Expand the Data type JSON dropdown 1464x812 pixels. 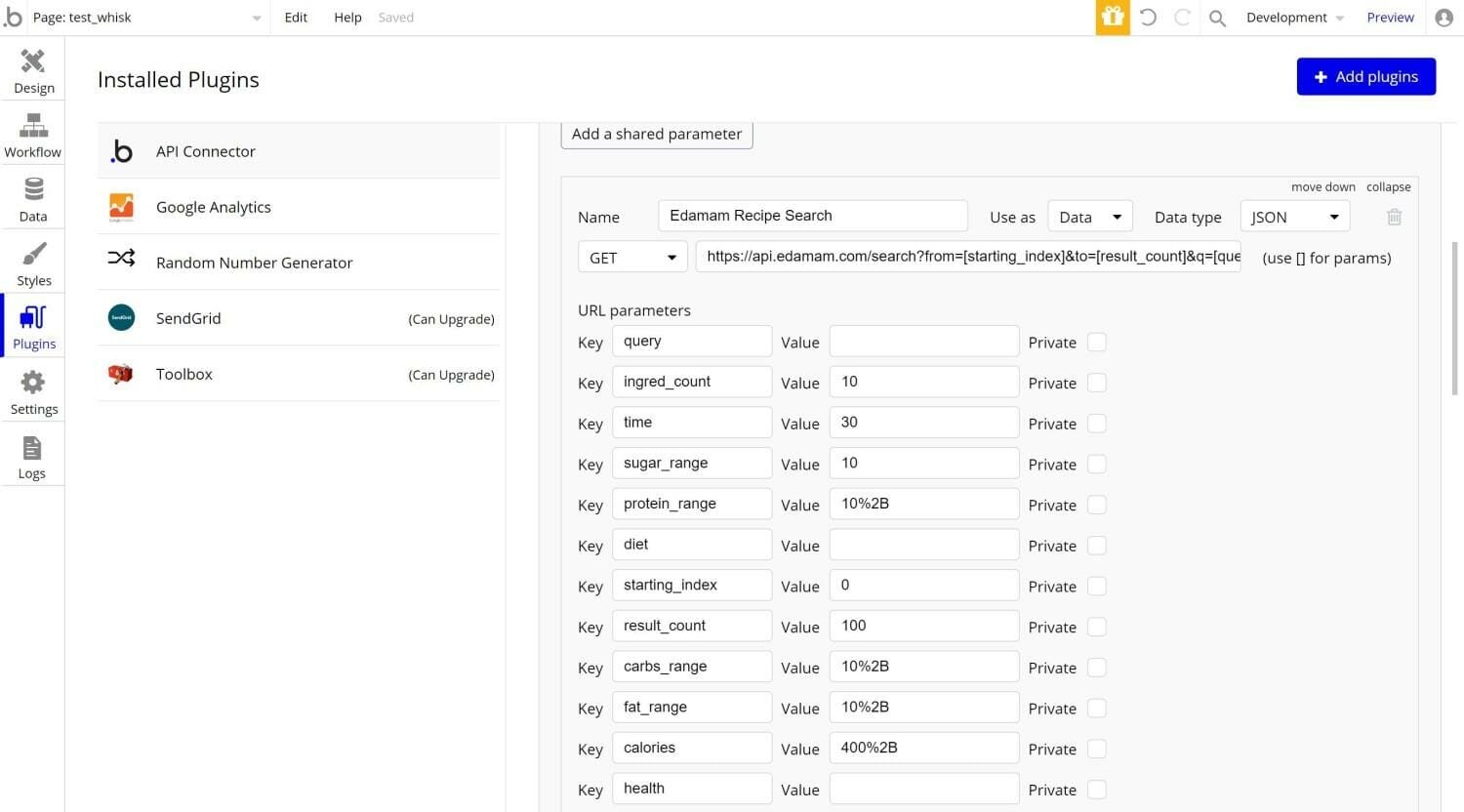pos(1294,217)
